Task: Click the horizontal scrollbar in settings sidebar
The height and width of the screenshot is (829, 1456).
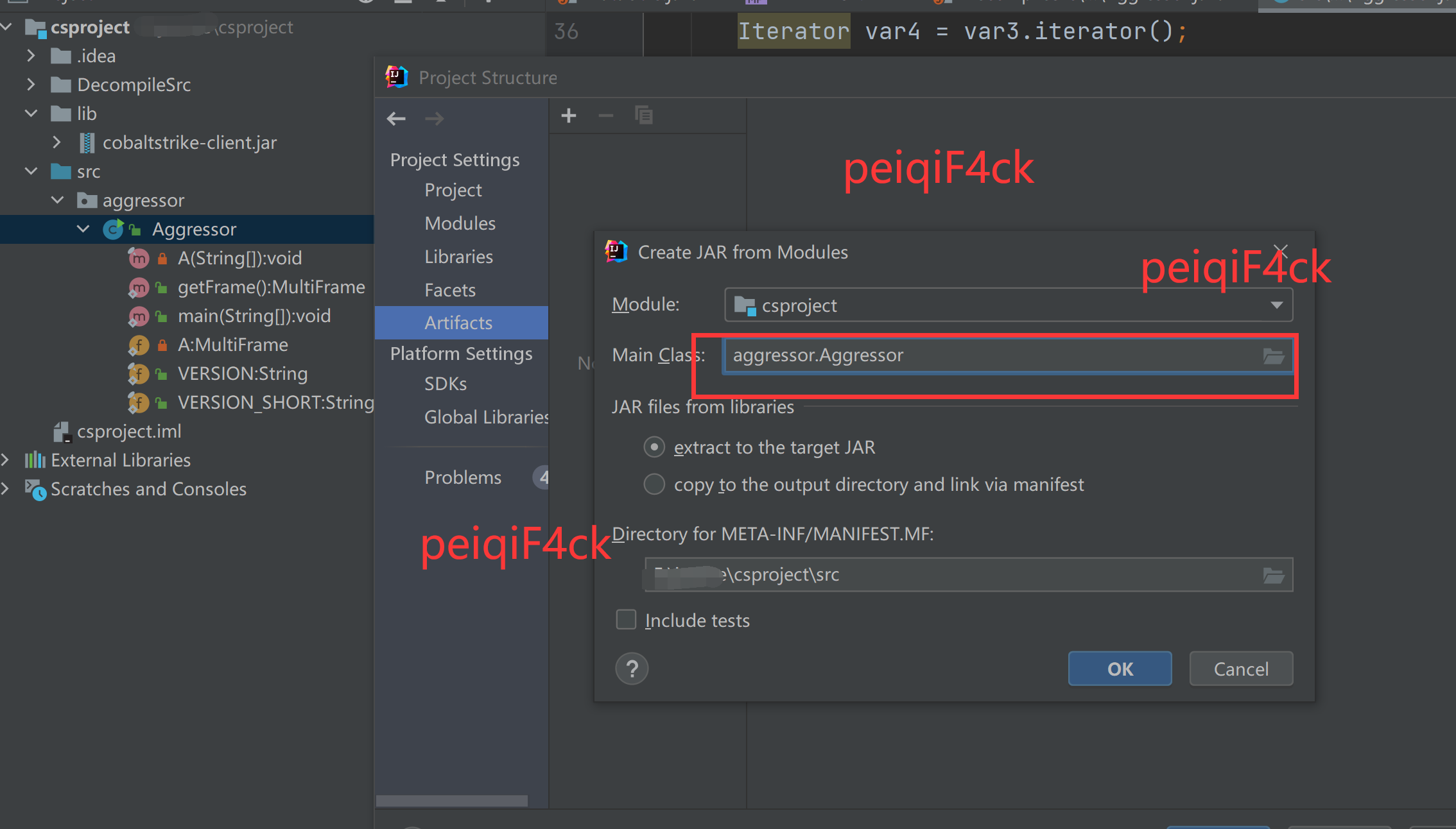Action: [x=452, y=801]
